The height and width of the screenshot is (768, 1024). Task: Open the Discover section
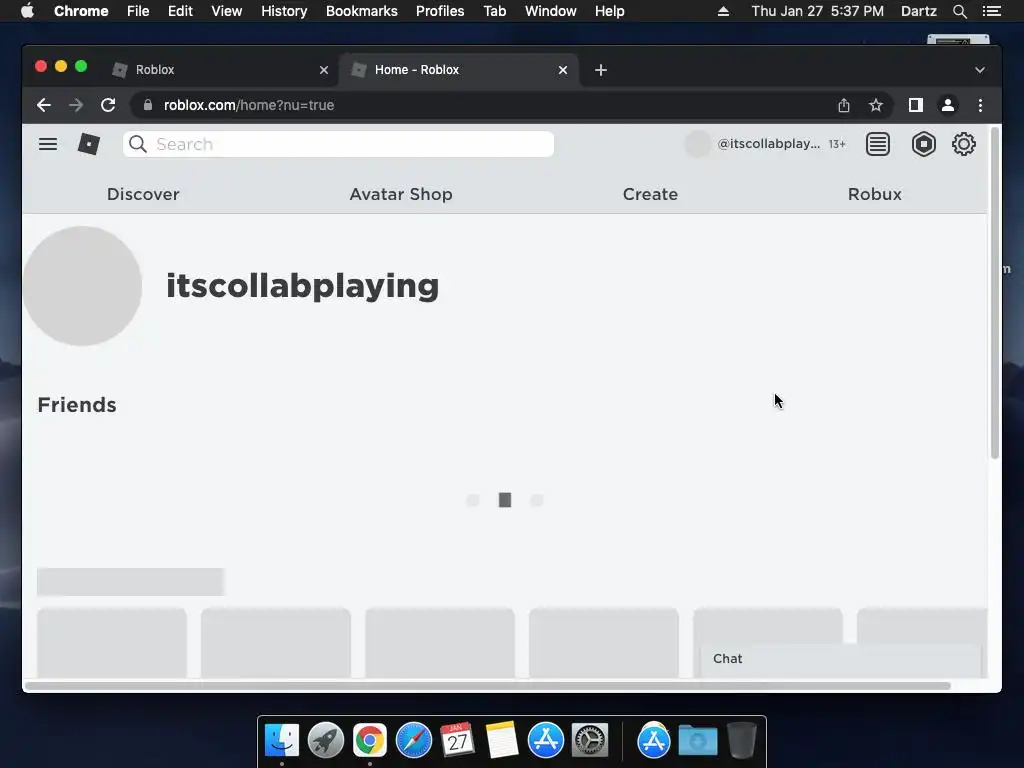143,194
